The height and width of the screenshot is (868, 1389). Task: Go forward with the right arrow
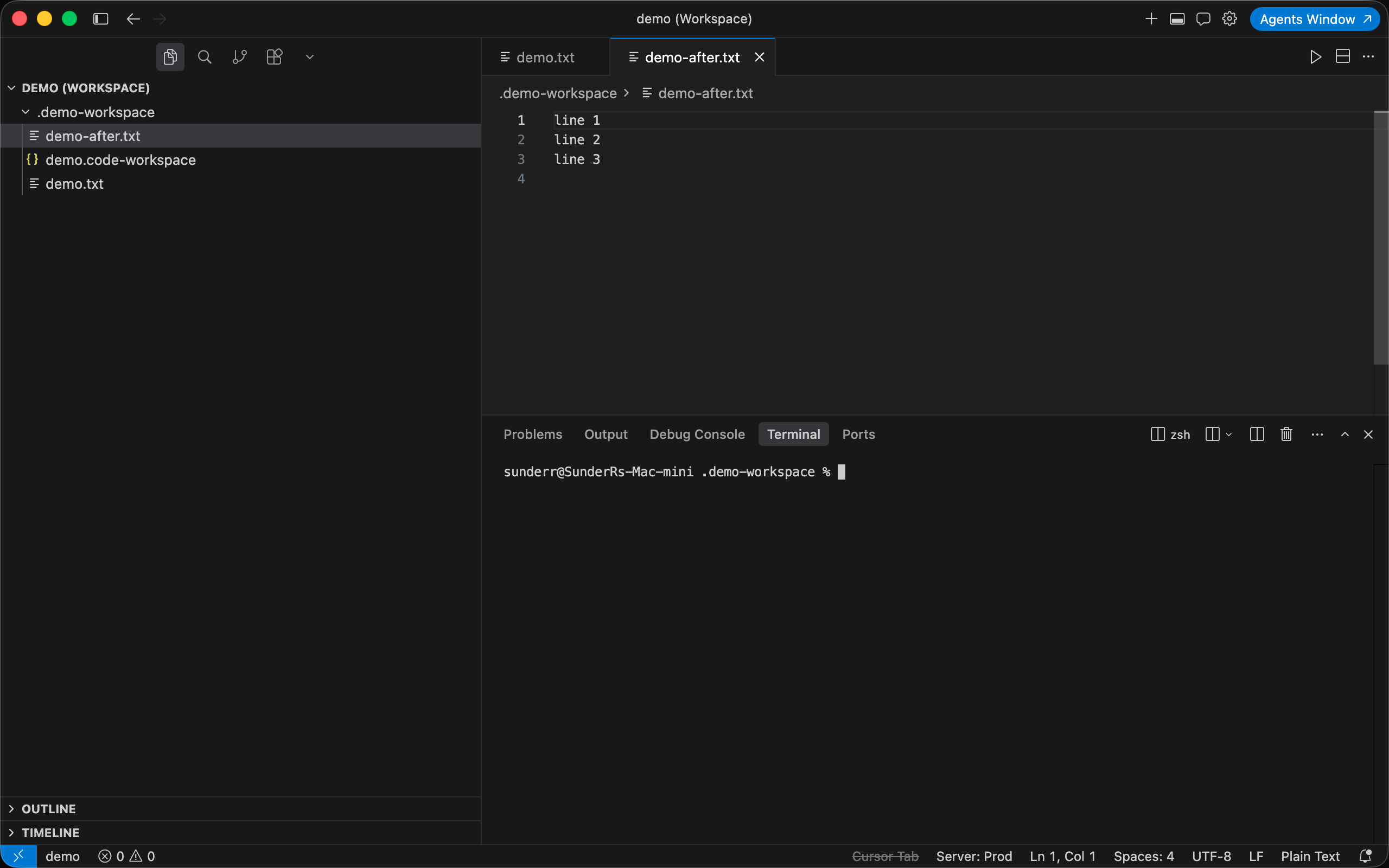pyautogui.click(x=160, y=19)
